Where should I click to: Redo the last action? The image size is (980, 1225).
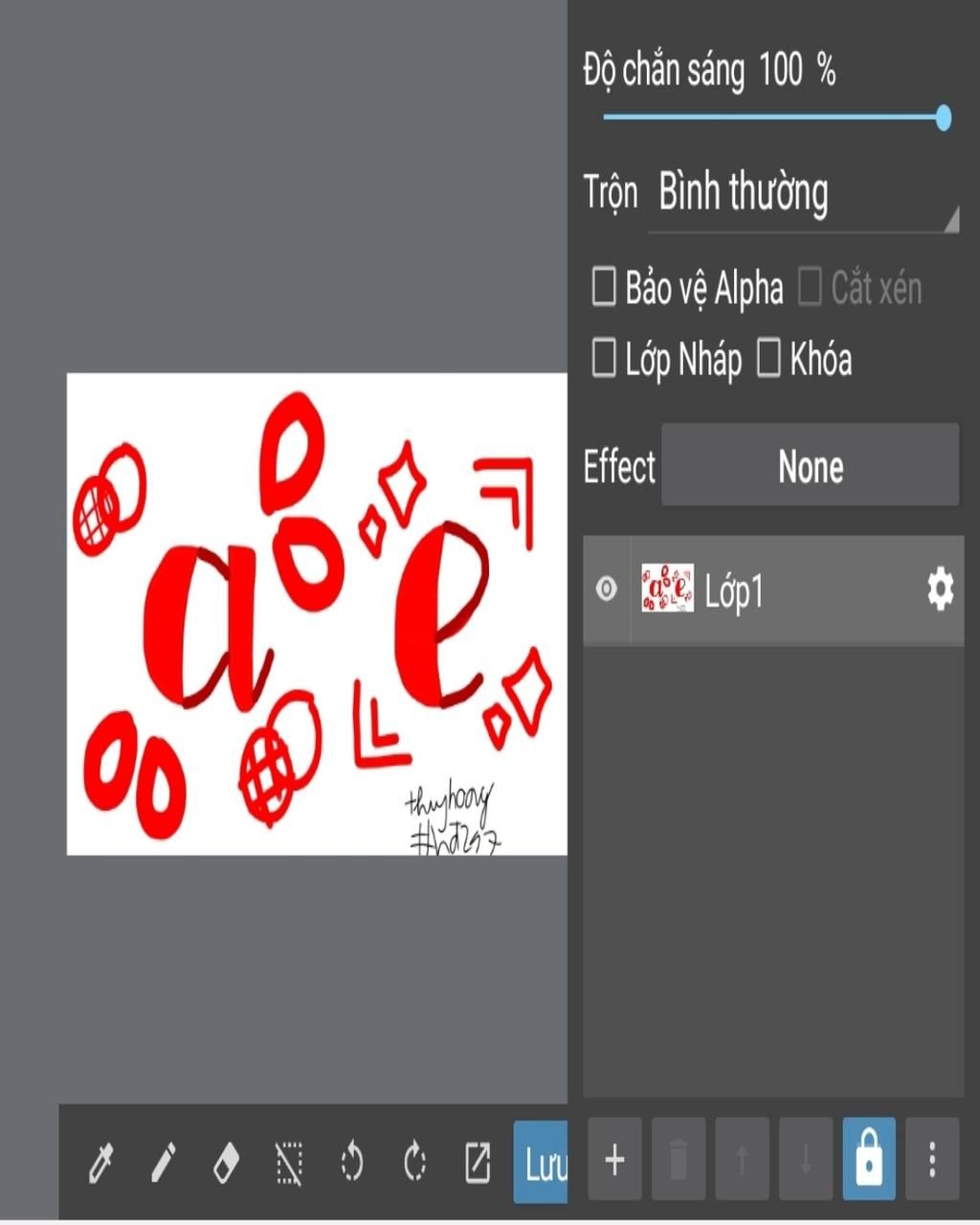pos(414,1163)
